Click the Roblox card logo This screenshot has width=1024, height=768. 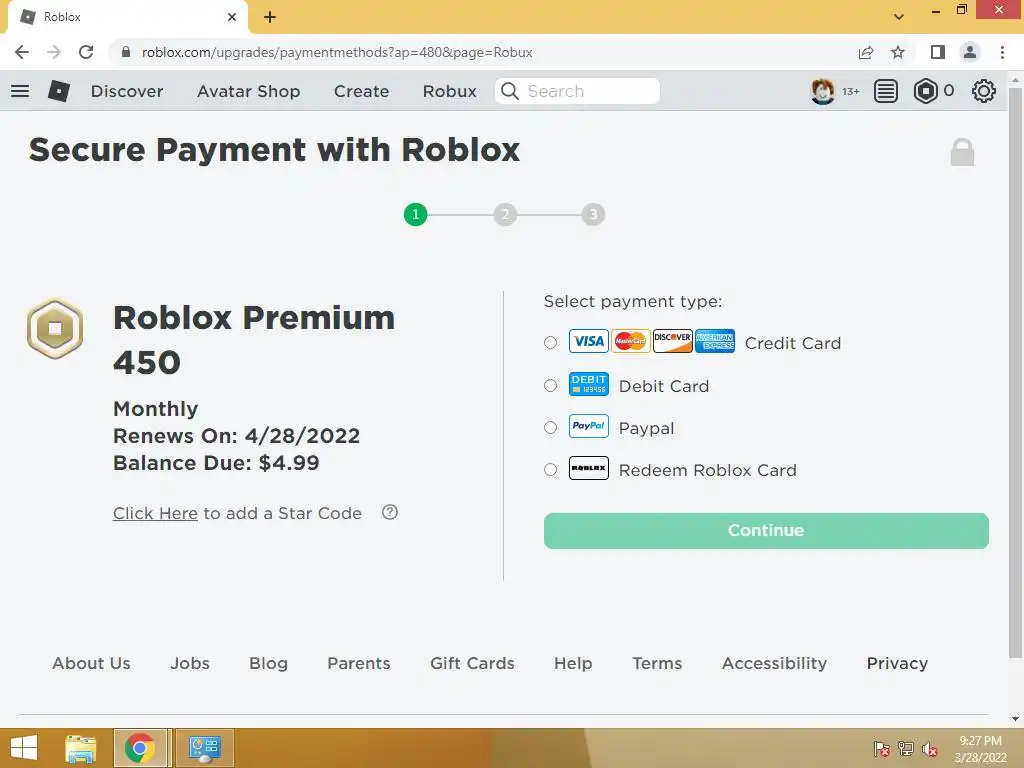[588, 468]
